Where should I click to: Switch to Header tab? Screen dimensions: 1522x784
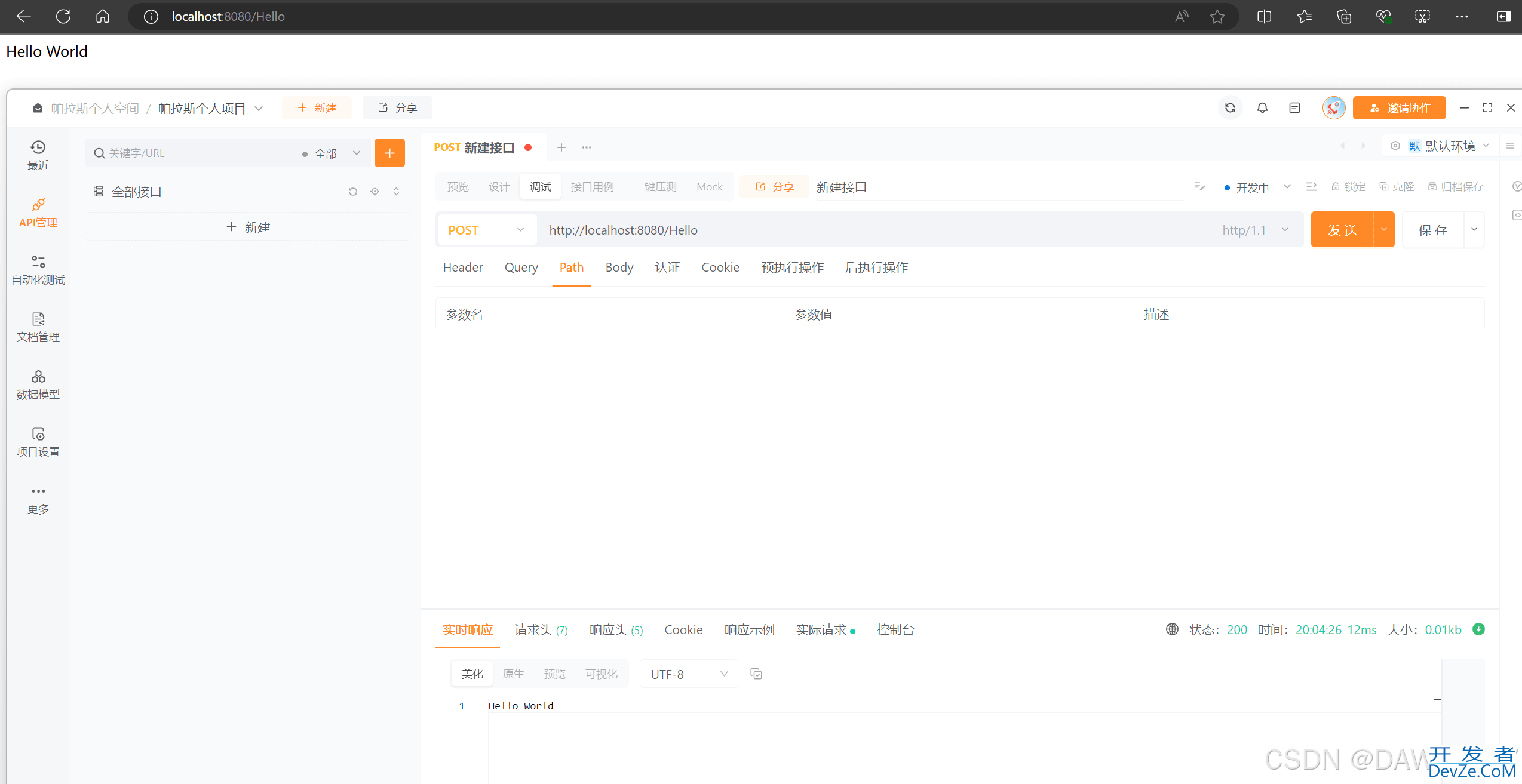(463, 268)
